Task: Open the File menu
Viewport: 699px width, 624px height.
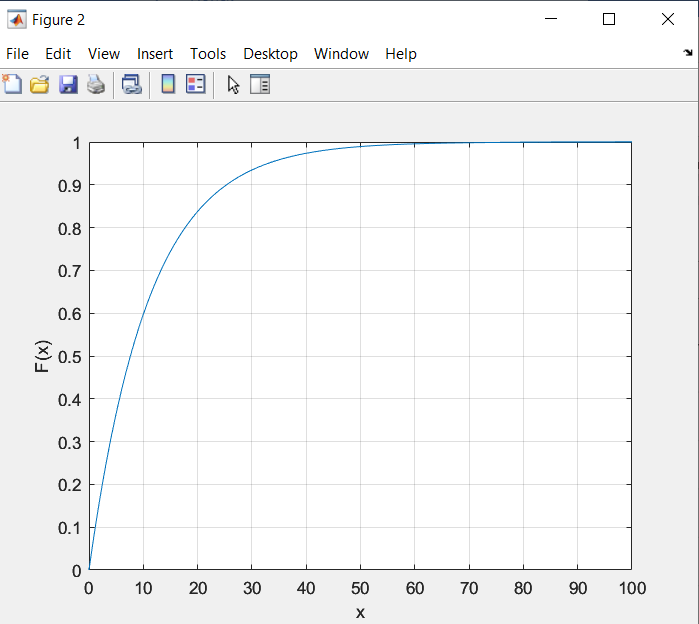Action: tap(17, 54)
